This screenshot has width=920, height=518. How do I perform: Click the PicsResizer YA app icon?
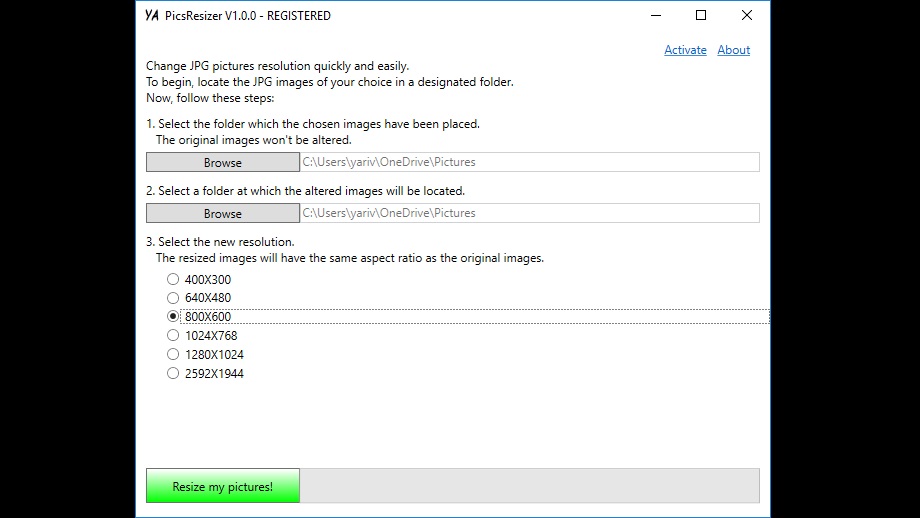pos(152,16)
